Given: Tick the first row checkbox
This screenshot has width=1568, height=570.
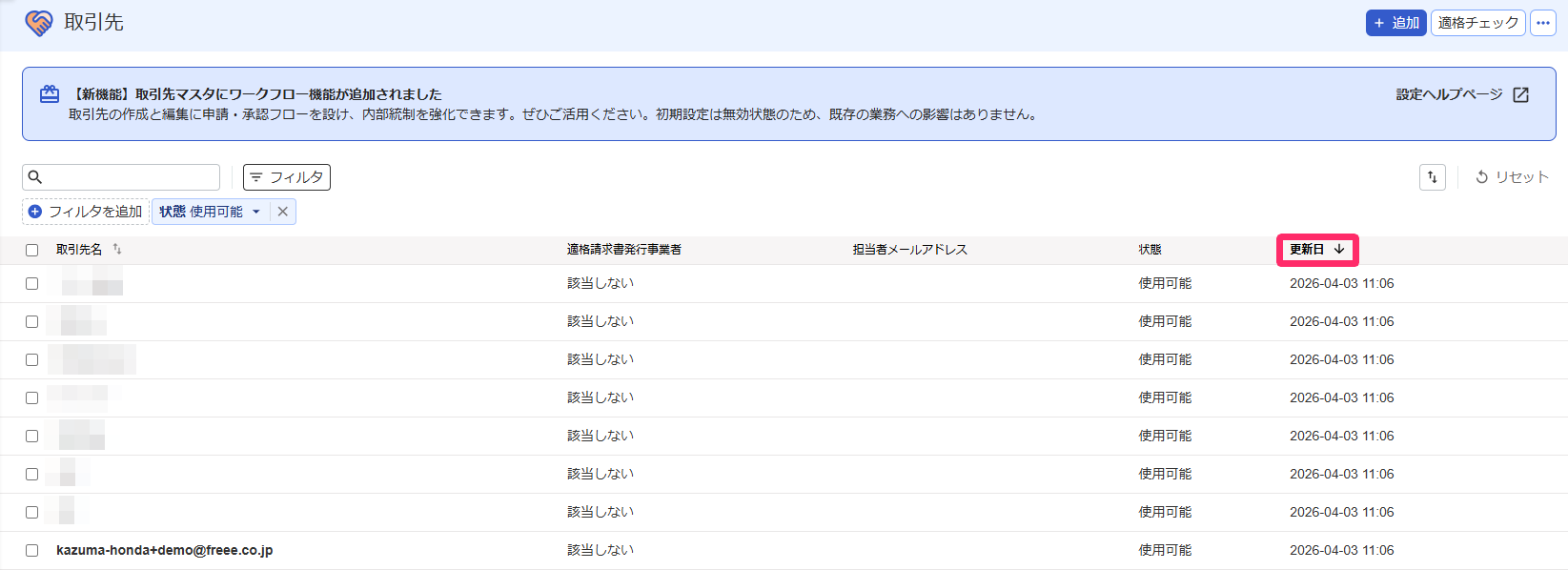Looking at the screenshot, I should pos(31,283).
